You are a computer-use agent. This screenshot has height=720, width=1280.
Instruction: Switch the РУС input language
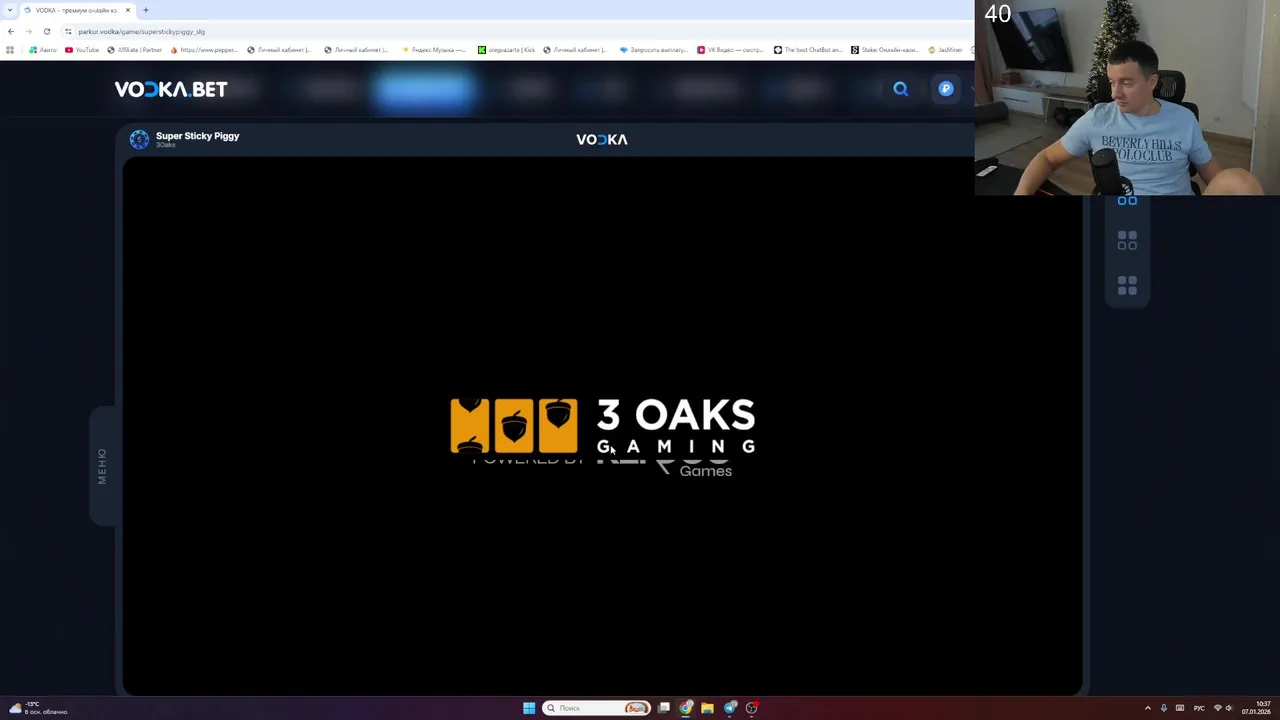(x=1199, y=708)
